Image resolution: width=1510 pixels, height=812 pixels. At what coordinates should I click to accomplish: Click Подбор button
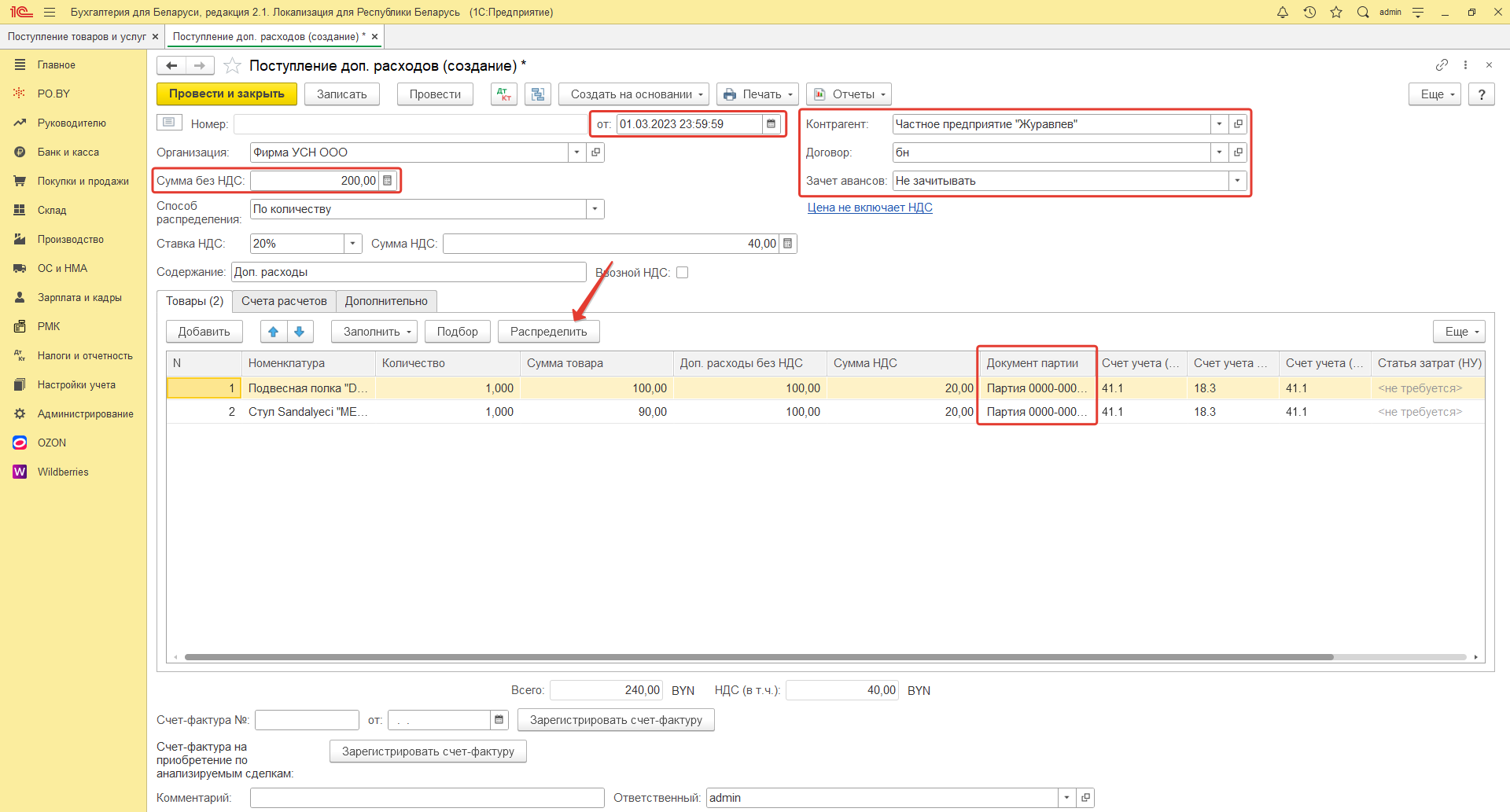[457, 332]
